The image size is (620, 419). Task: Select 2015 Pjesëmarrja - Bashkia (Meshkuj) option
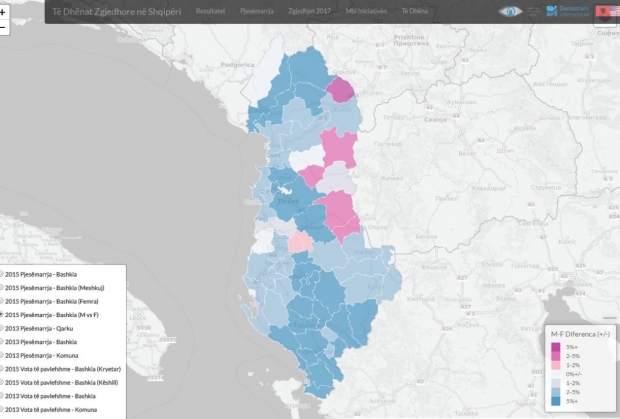tap(3, 287)
